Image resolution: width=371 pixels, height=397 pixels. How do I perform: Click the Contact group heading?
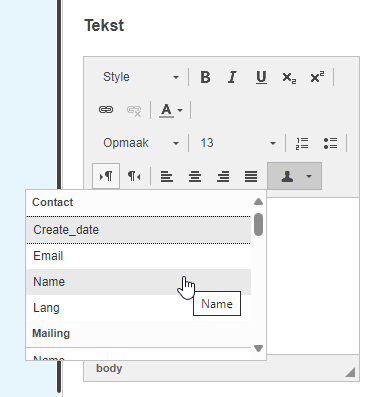point(53,202)
